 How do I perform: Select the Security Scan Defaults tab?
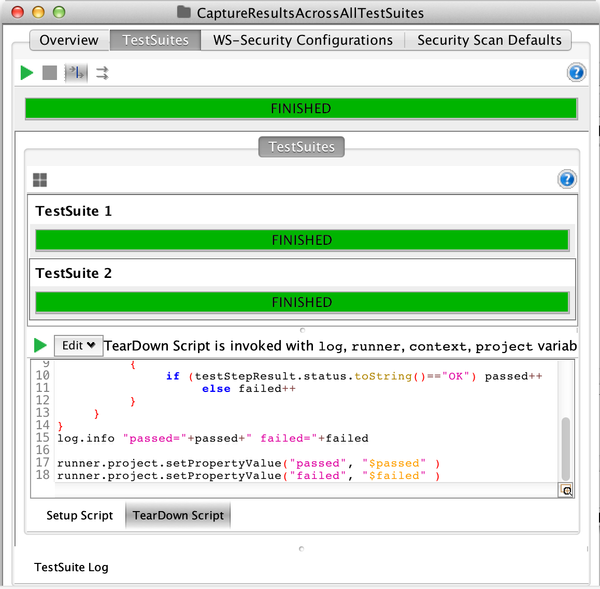coord(489,40)
